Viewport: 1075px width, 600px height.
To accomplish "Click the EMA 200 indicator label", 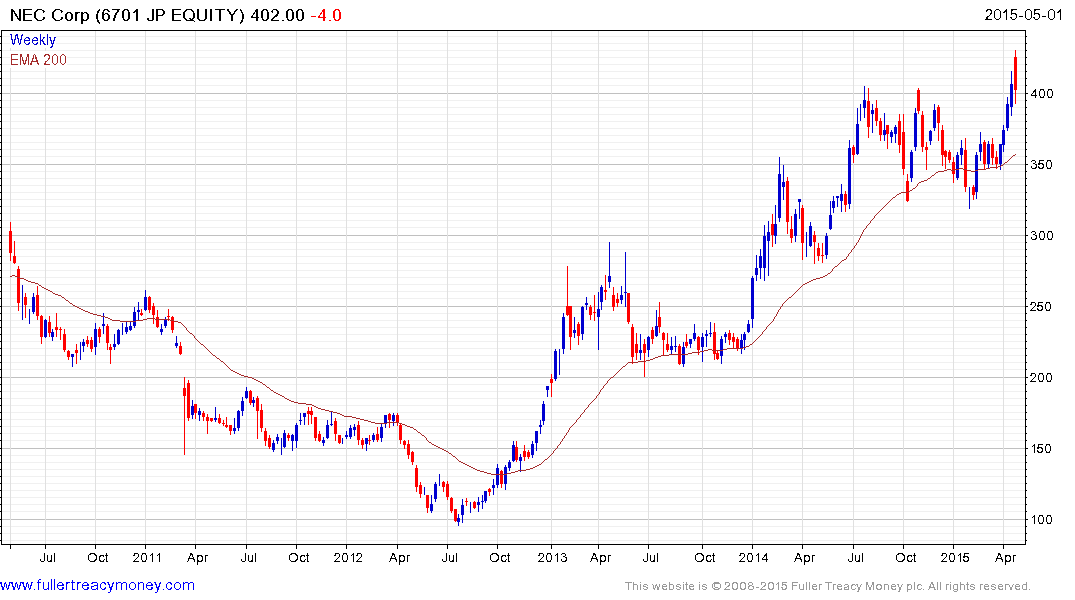I will 38,60.
